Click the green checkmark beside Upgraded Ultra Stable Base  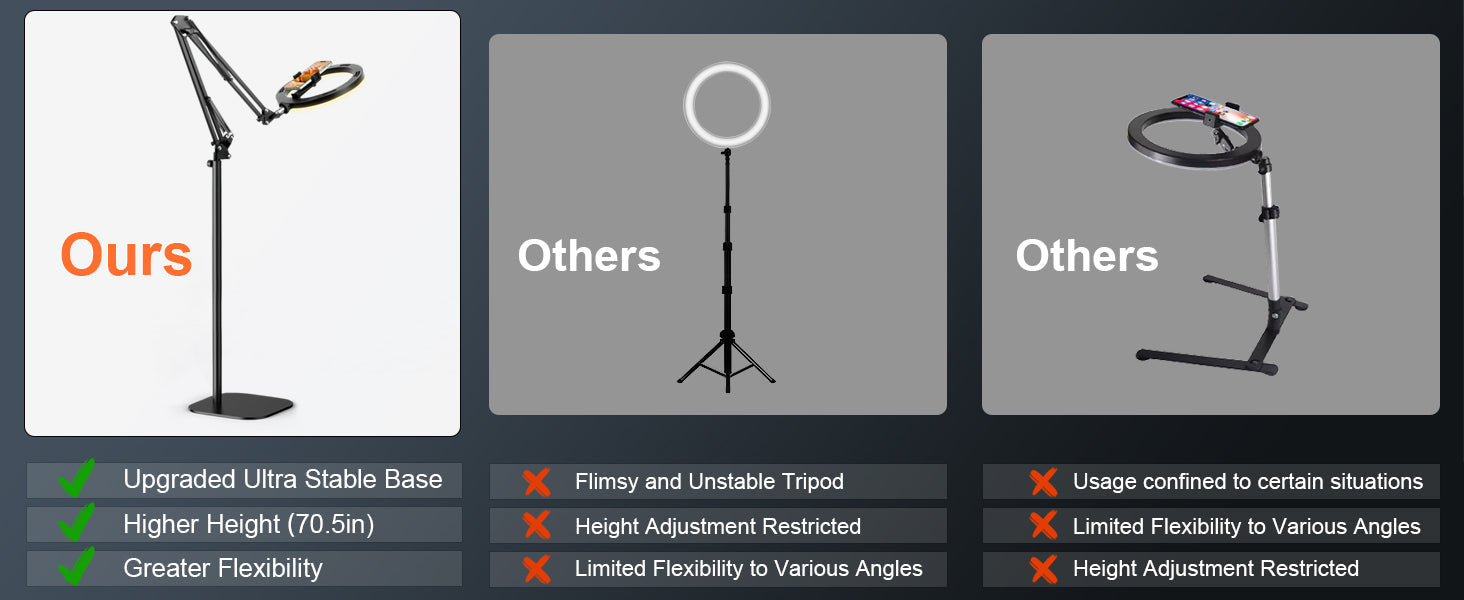[76, 479]
